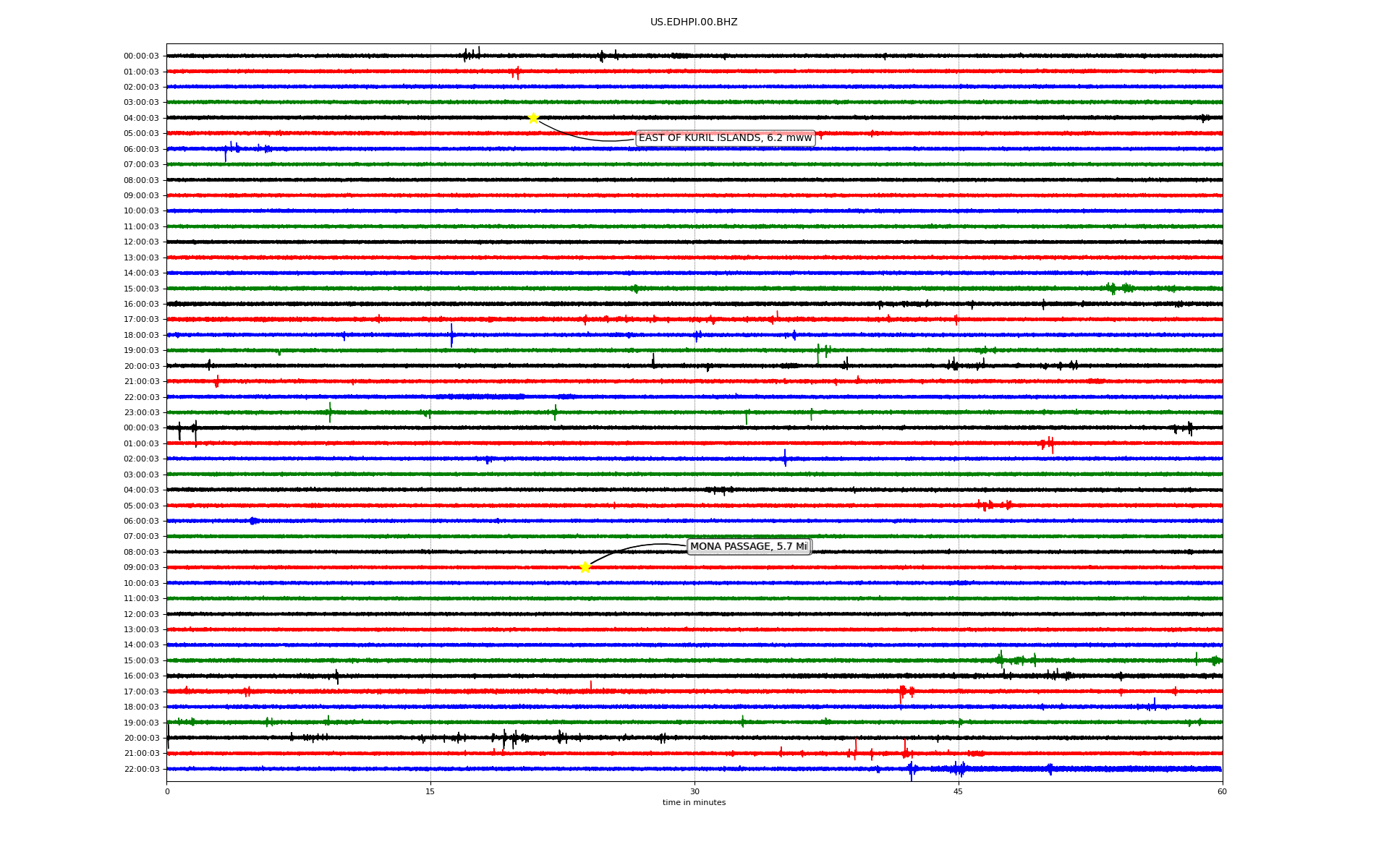Click the x-axis tick label 30
This screenshot has height=868, width=1389.
tap(694, 792)
